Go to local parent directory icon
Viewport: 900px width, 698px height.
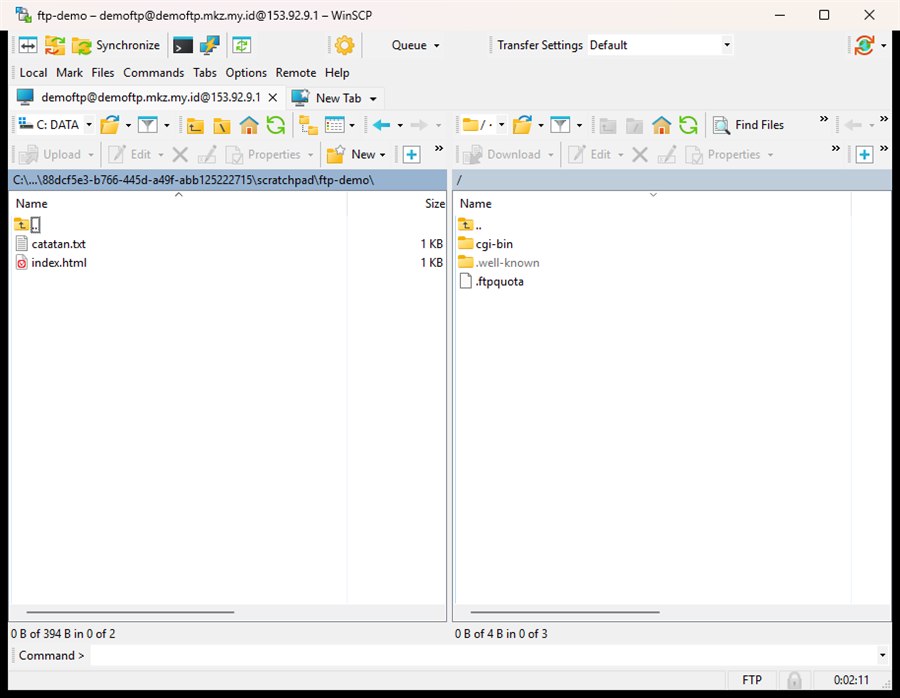point(195,125)
